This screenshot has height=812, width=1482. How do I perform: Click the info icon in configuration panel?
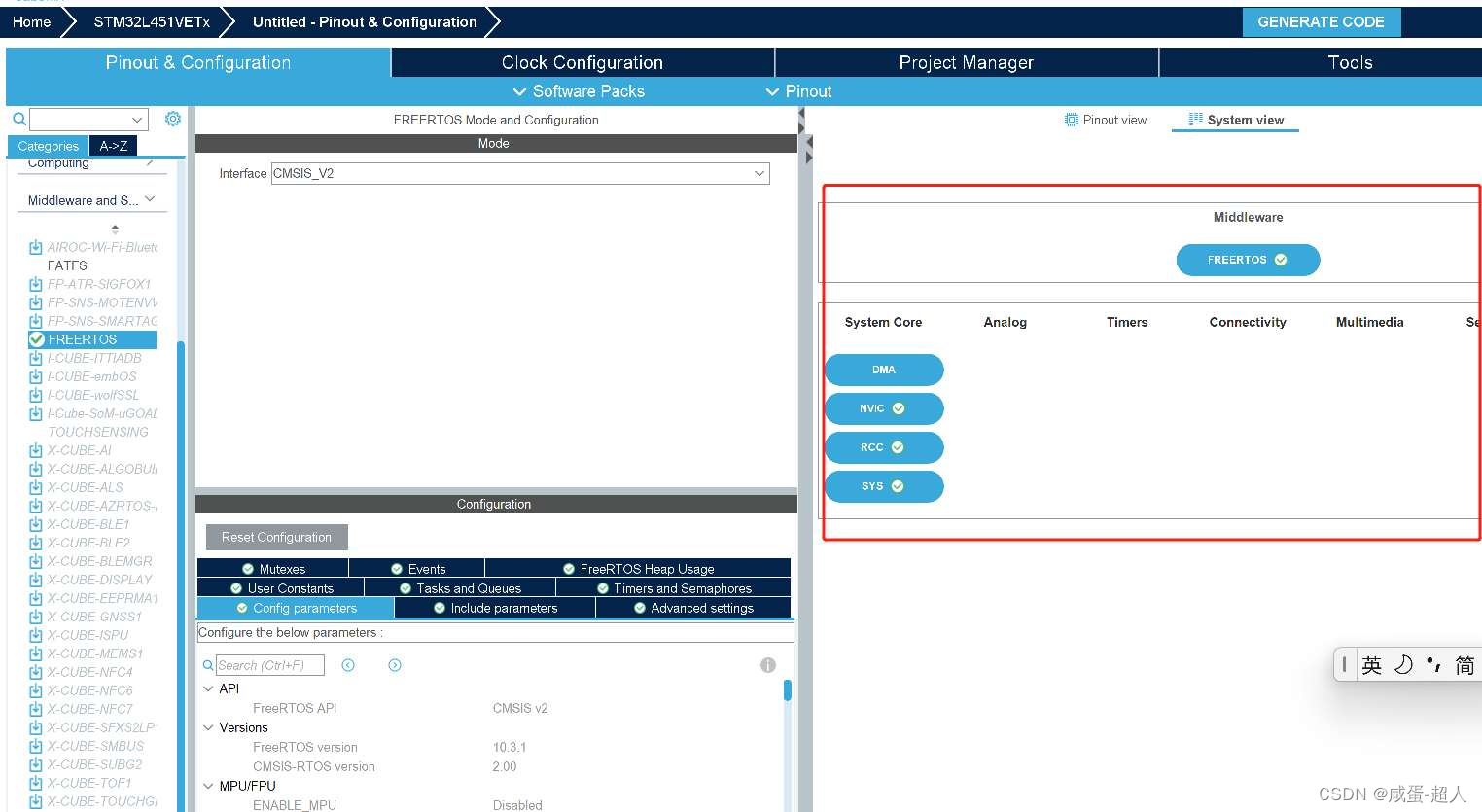coord(768,665)
